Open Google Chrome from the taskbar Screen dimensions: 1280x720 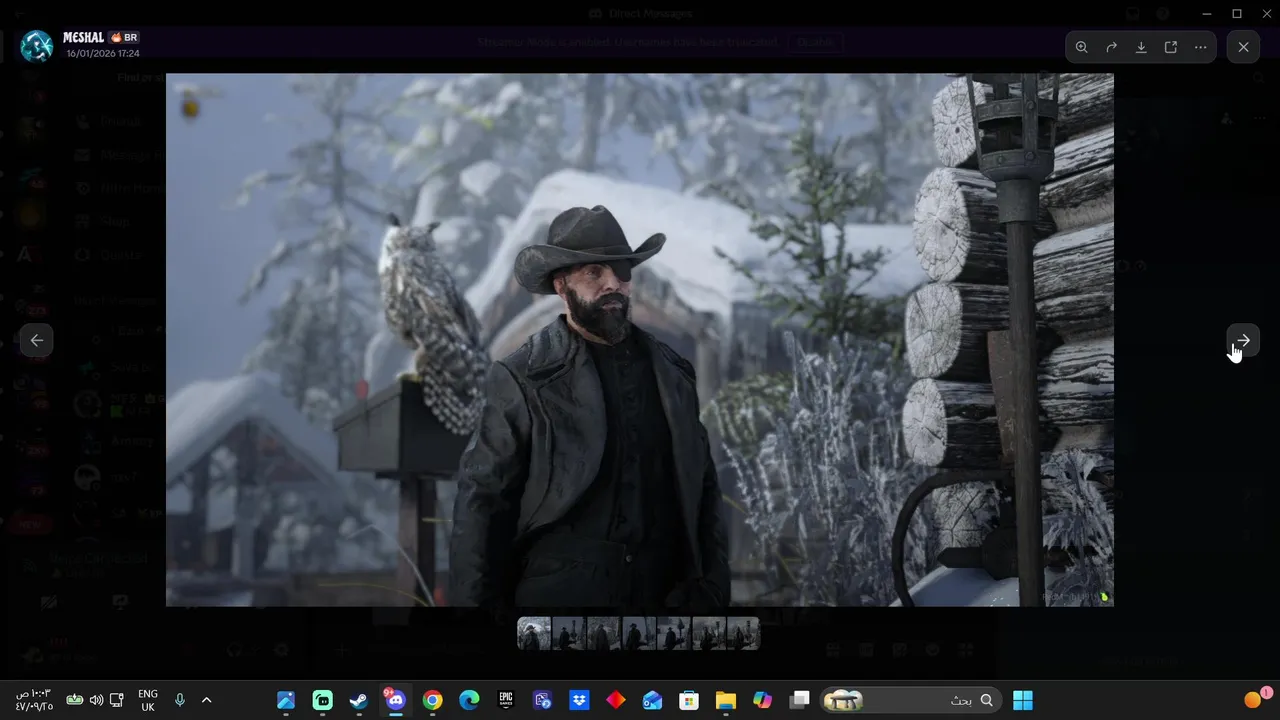pyautogui.click(x=432, y=700)
